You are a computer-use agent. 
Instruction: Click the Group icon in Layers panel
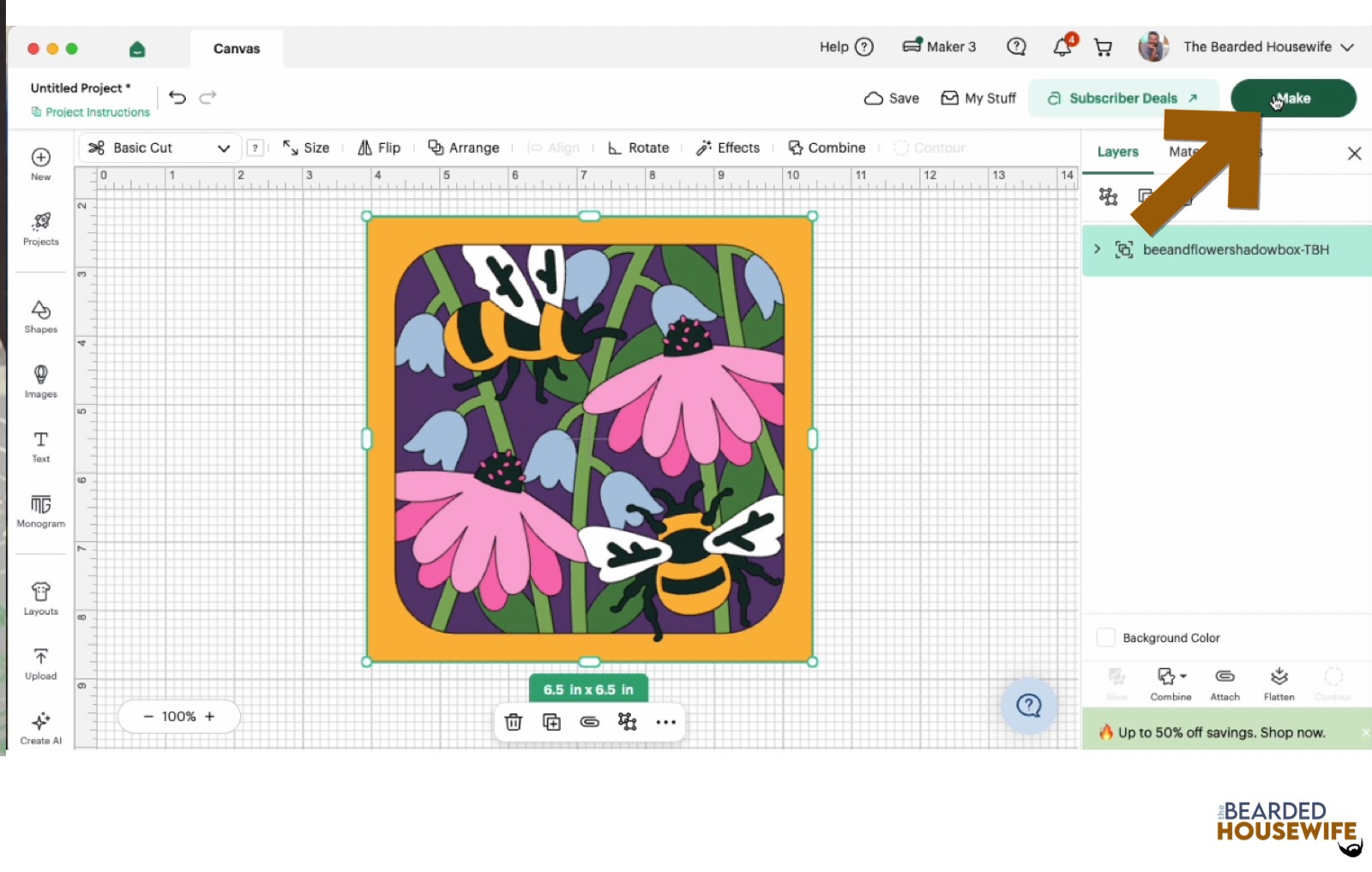tap(1108, 196)
